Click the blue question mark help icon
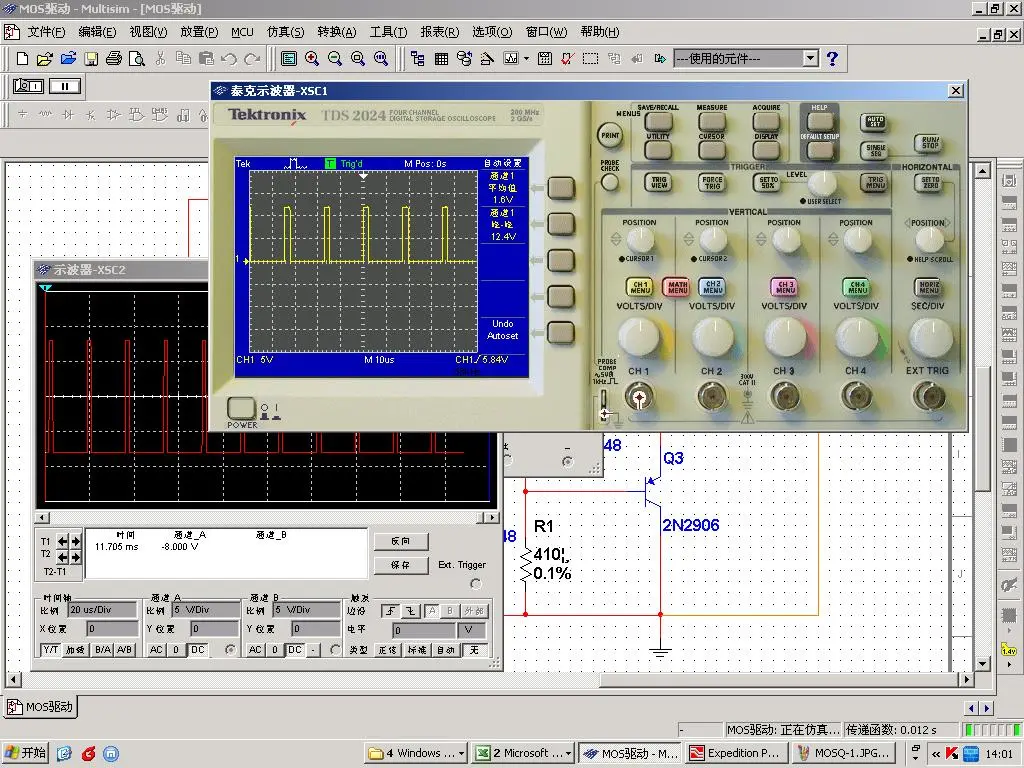The width and height of the screenshot is (1024, 768). [x=832, y=59]
